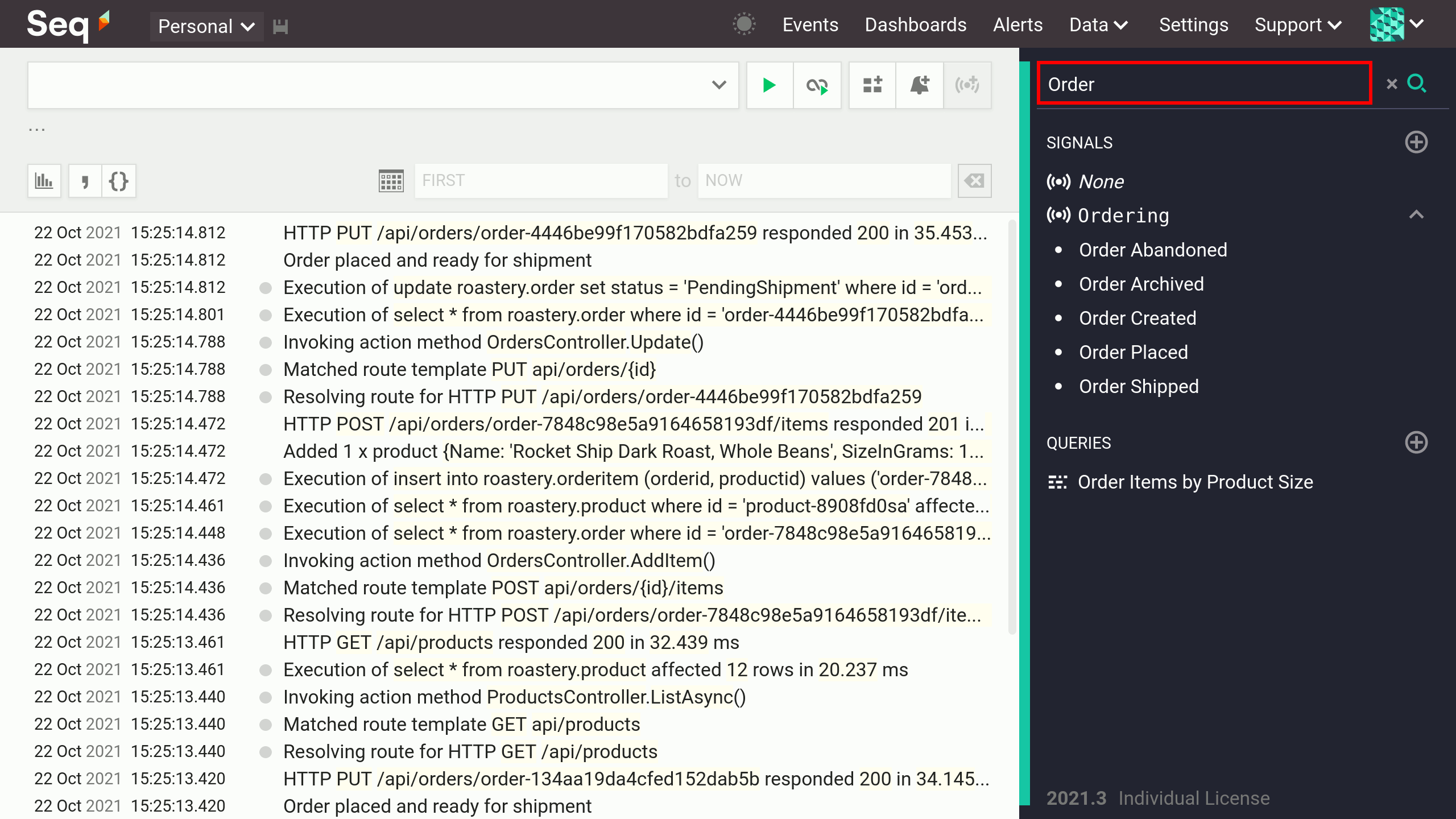This screenshot has width=1456, height=819.
Task: Toggle the histogram chart view button
Action: click(44, 181)
